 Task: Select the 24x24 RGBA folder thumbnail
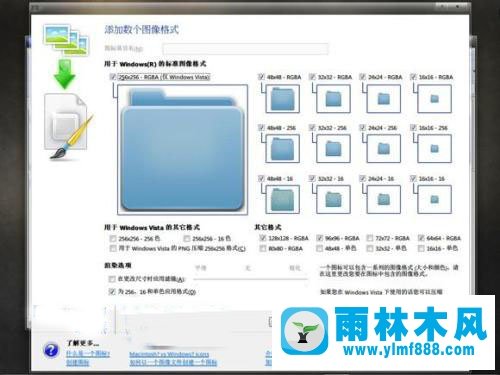click(x=384, y=99)
